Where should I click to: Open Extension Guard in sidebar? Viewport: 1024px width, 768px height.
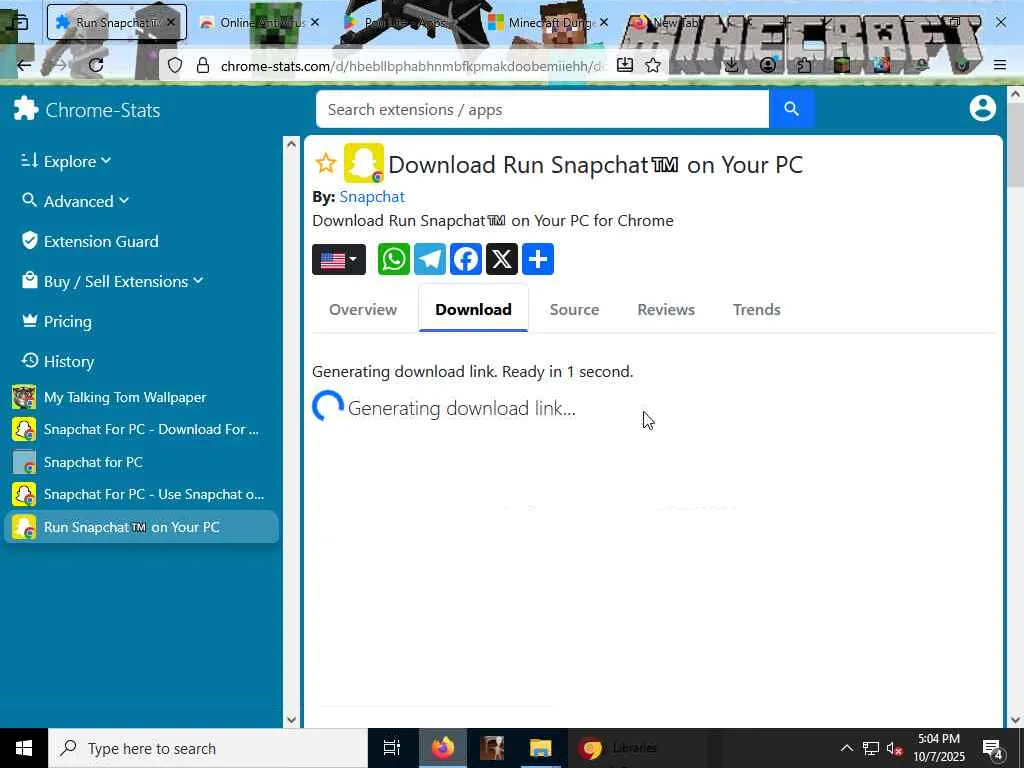pyautogui.click(x=89, y=241)
